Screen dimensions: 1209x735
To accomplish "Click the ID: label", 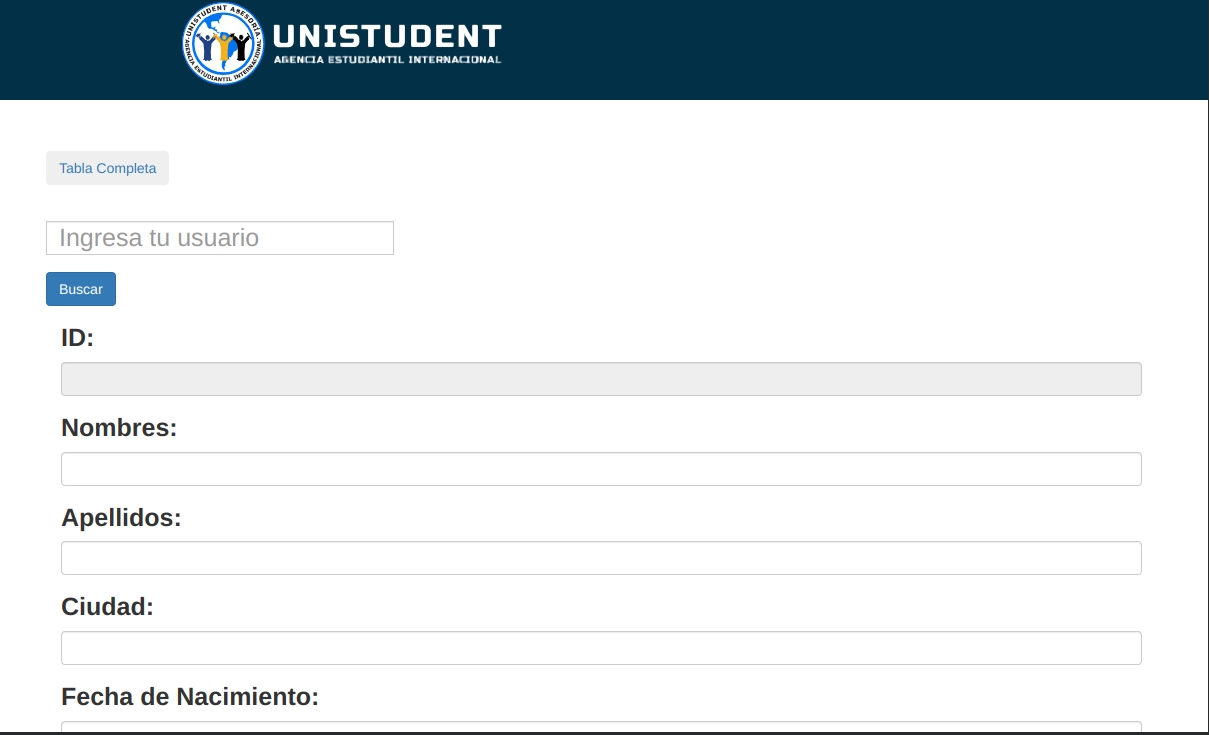I will (x=77, y=338).
